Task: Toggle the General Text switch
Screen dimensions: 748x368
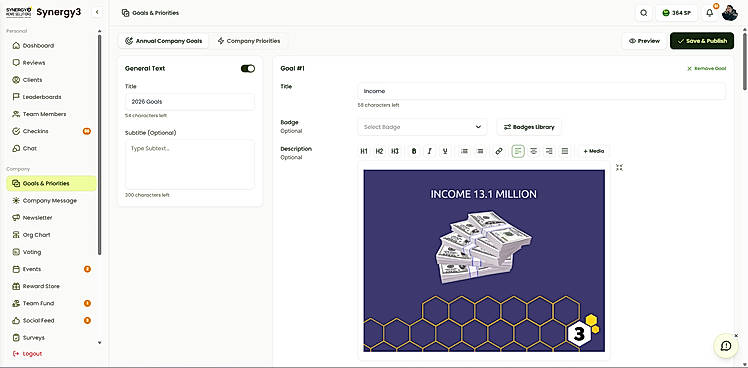Action: click(248, 69)
